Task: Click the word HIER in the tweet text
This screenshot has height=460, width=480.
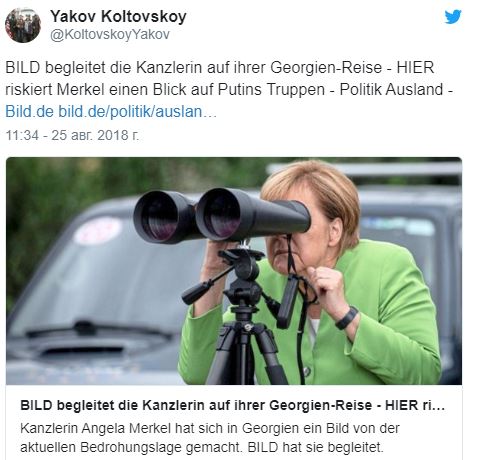Action: [415, 68]
